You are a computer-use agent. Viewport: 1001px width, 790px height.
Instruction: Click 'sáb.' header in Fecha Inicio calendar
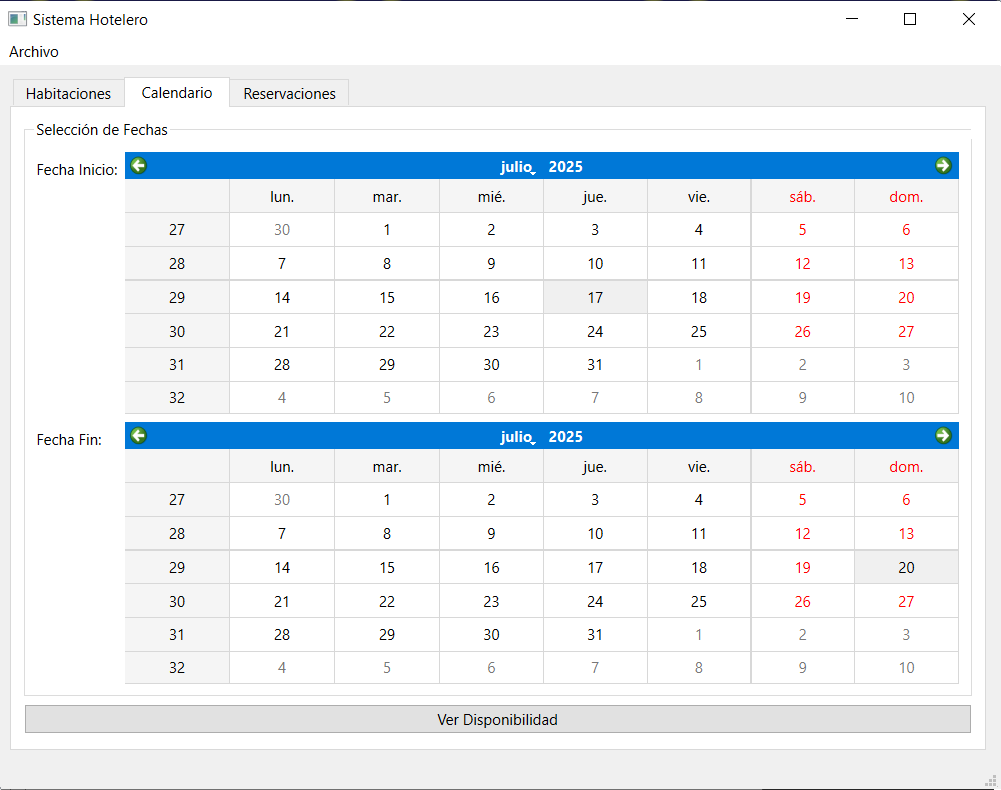[802, 197]
